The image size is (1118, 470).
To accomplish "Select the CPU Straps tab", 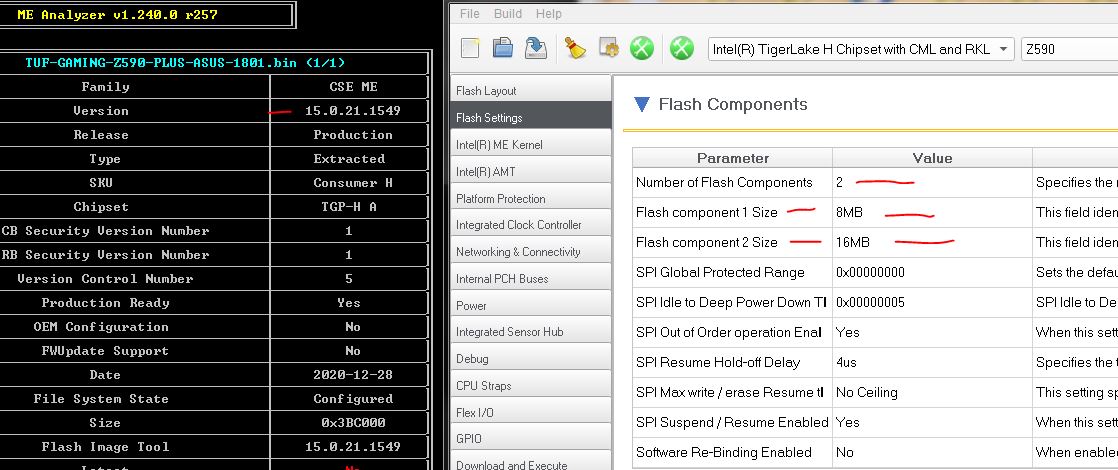I will point(531,386).
